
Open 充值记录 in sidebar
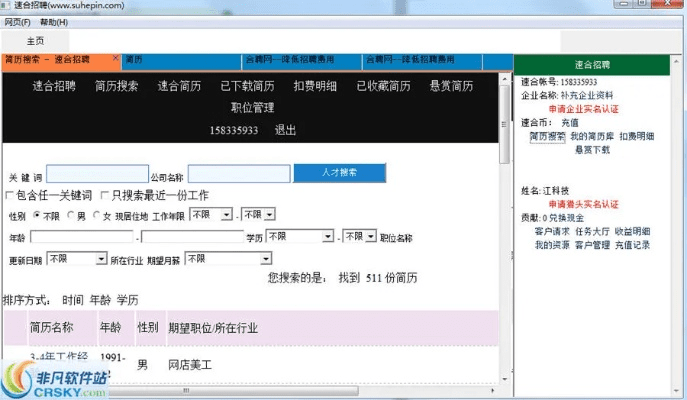632,245
